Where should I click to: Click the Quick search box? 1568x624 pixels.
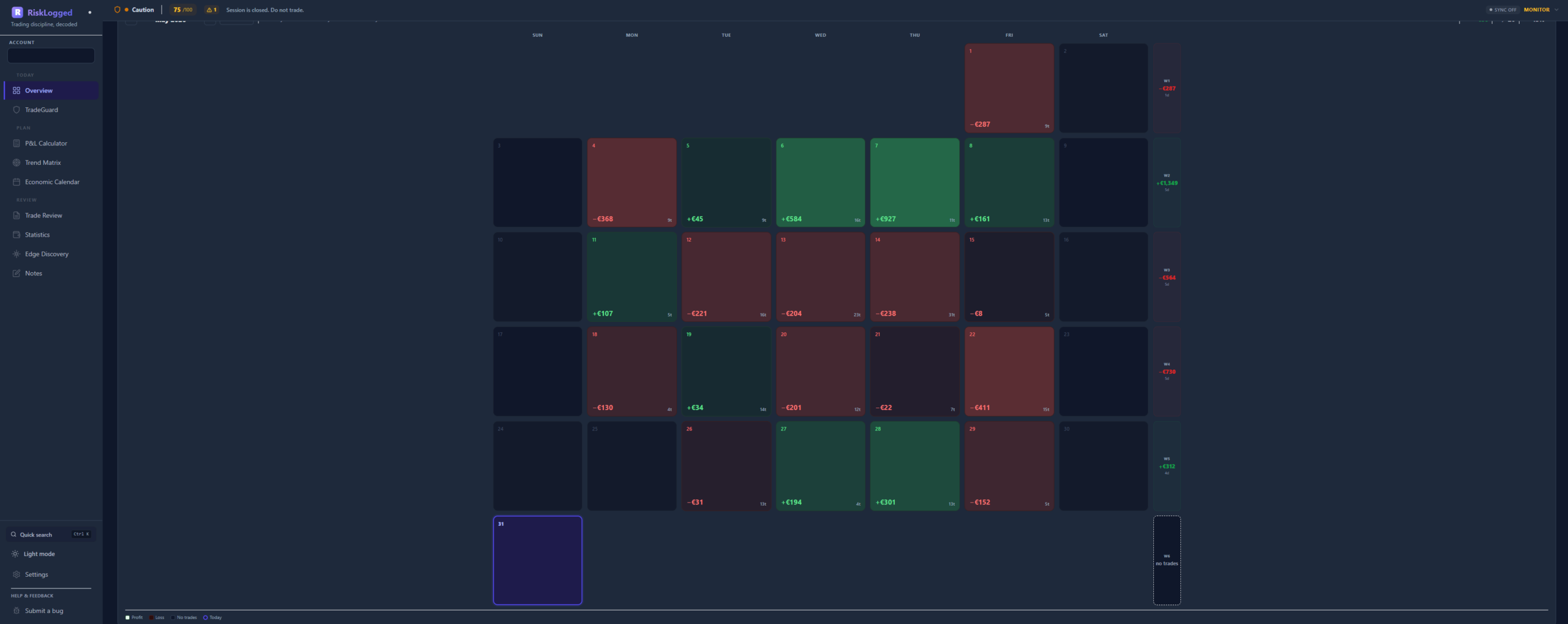tap(51, 535)
